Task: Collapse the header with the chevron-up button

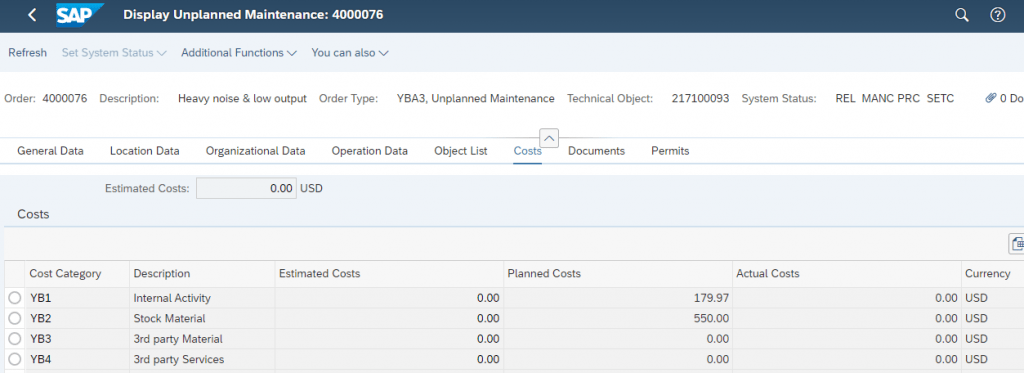Action: coord(550,138)
